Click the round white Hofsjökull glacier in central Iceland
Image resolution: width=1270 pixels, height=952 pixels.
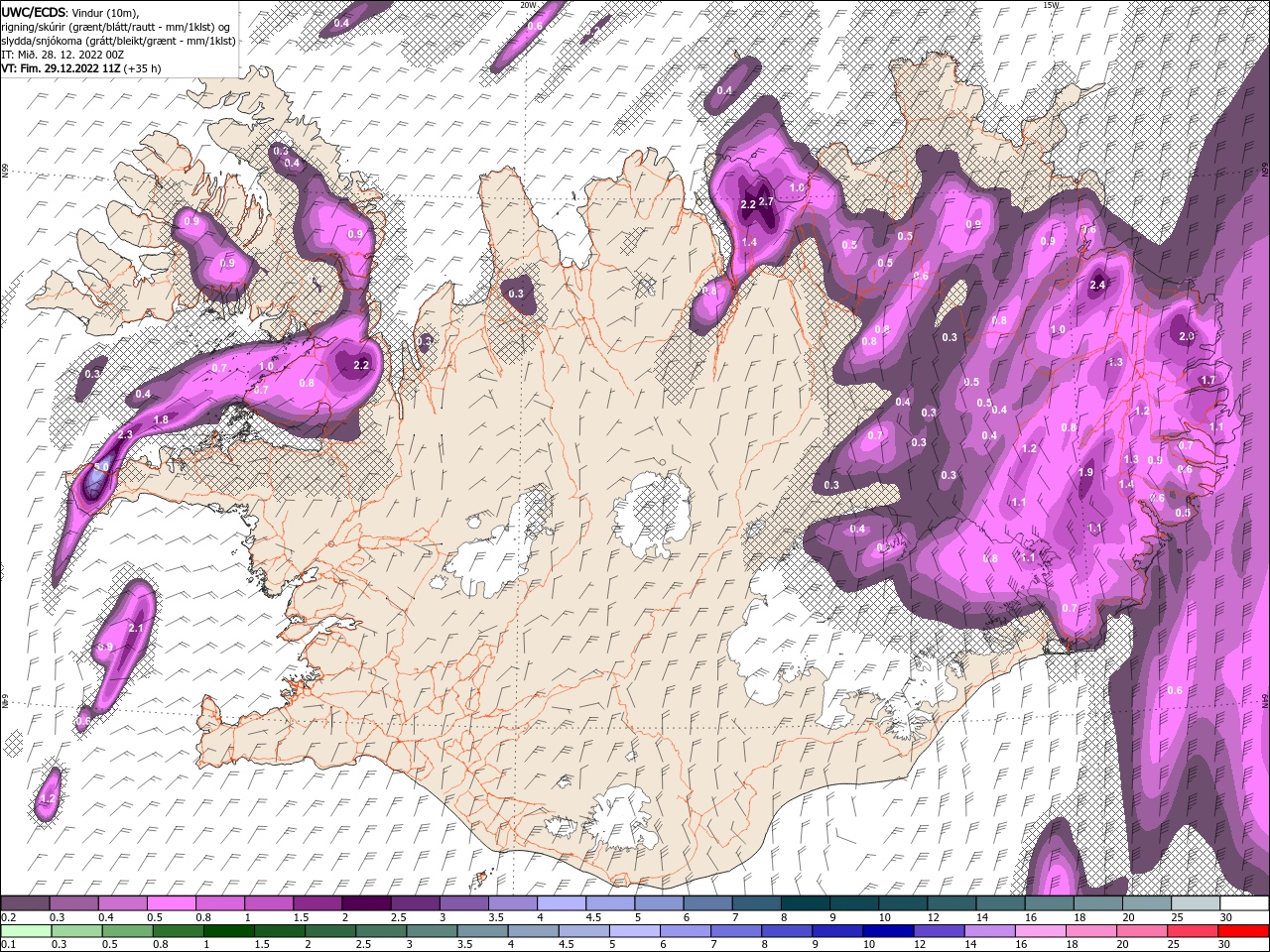tap(652, 515)
